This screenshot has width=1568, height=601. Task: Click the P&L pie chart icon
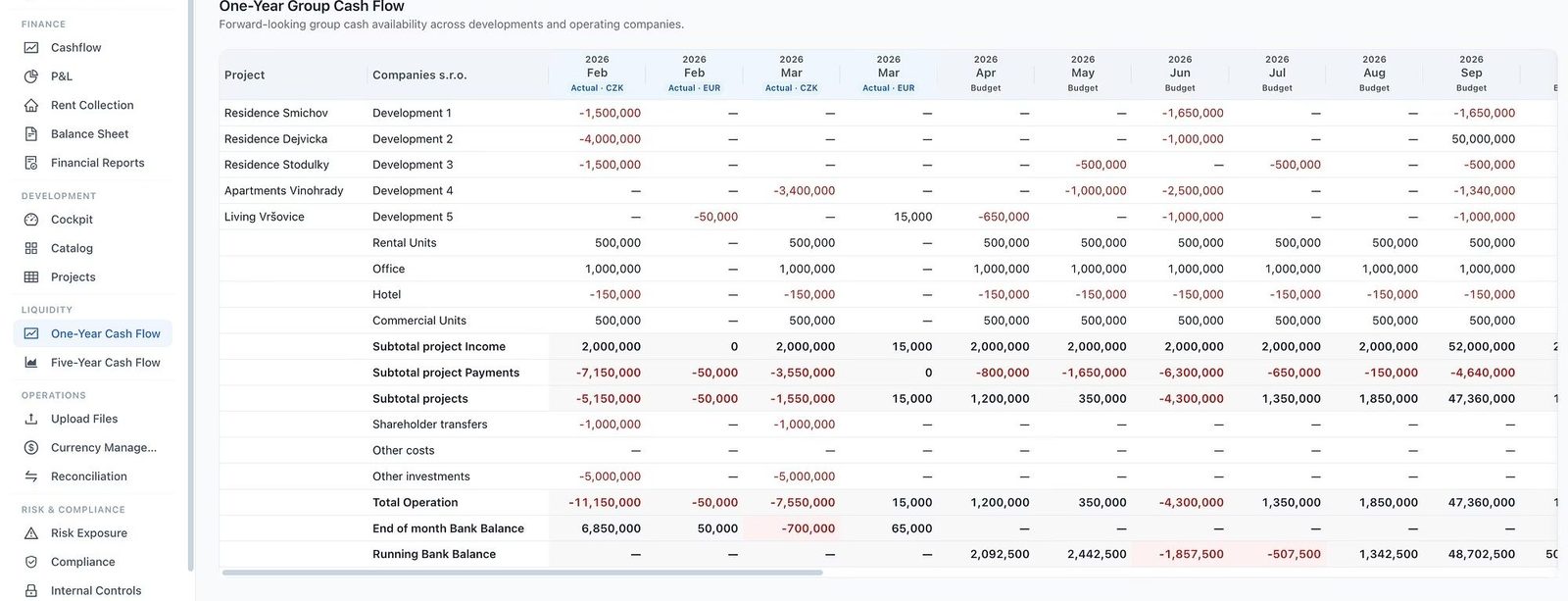click(x=31, y=76)
